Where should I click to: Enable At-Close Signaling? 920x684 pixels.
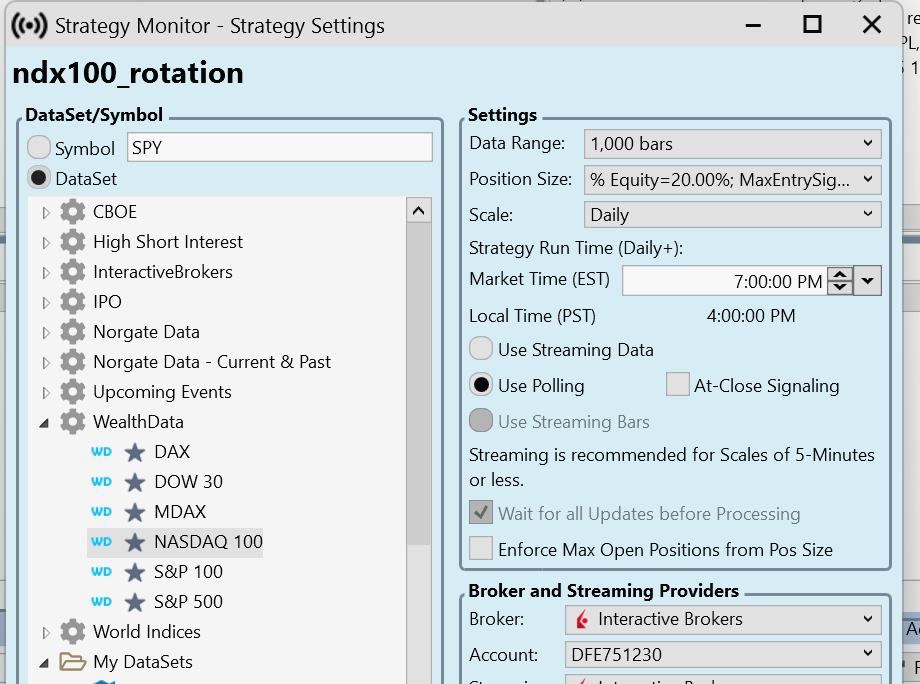pos(677,385)
